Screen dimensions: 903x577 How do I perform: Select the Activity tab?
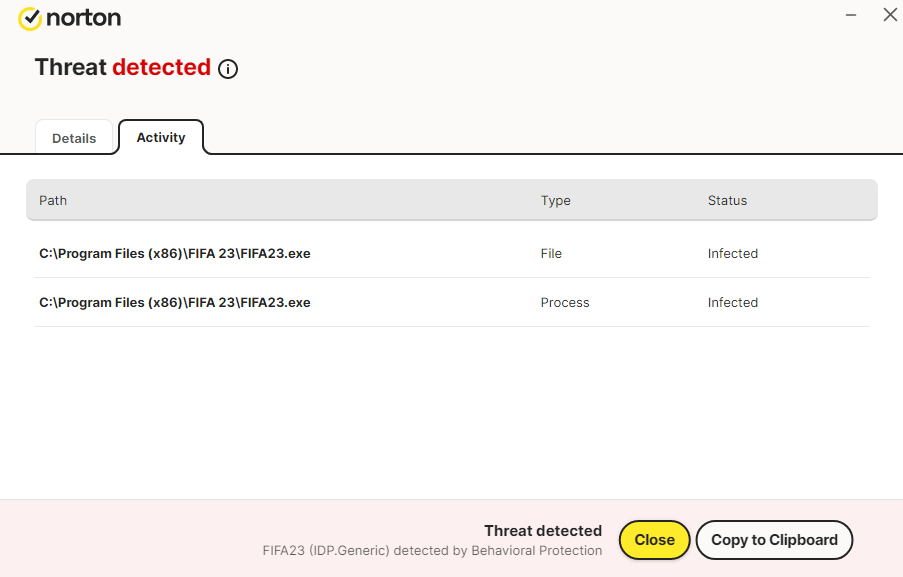pos(161,137)
